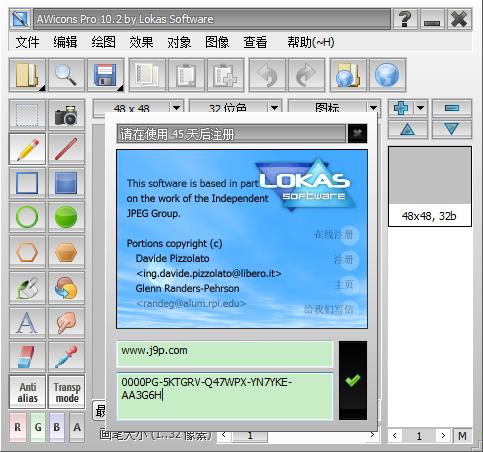Click the copy pages toolbar icon
Screen dimensions: 483x452
[147, 75]
